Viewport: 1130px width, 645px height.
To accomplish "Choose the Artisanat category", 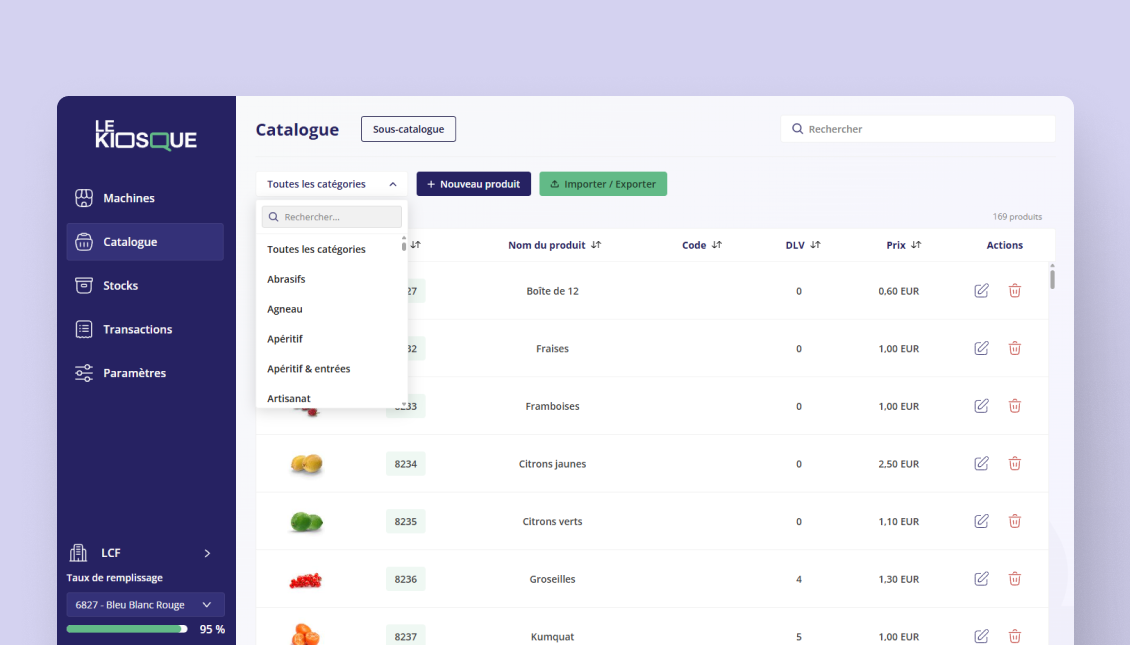I will (289, 399).
